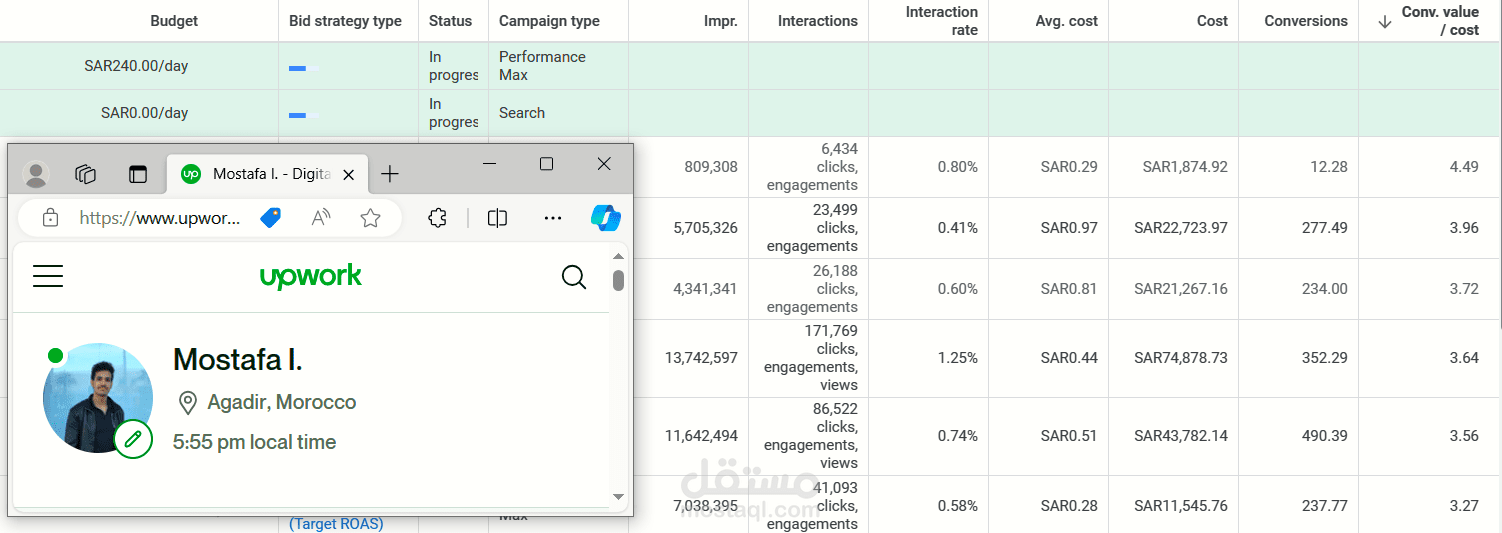Sort by Conv. value / cost column arrow
The image size is (1502, 533).
[x=1385, y=22]
